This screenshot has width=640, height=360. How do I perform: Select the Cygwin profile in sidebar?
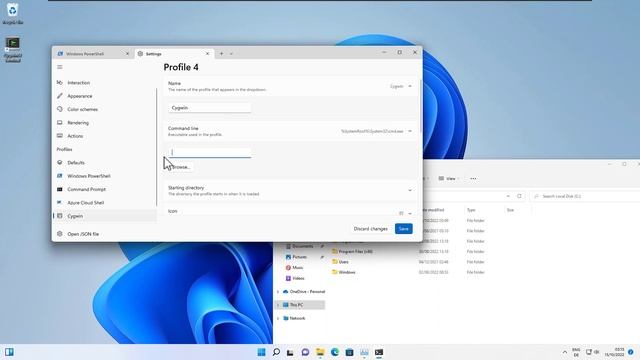pos(104,216)
